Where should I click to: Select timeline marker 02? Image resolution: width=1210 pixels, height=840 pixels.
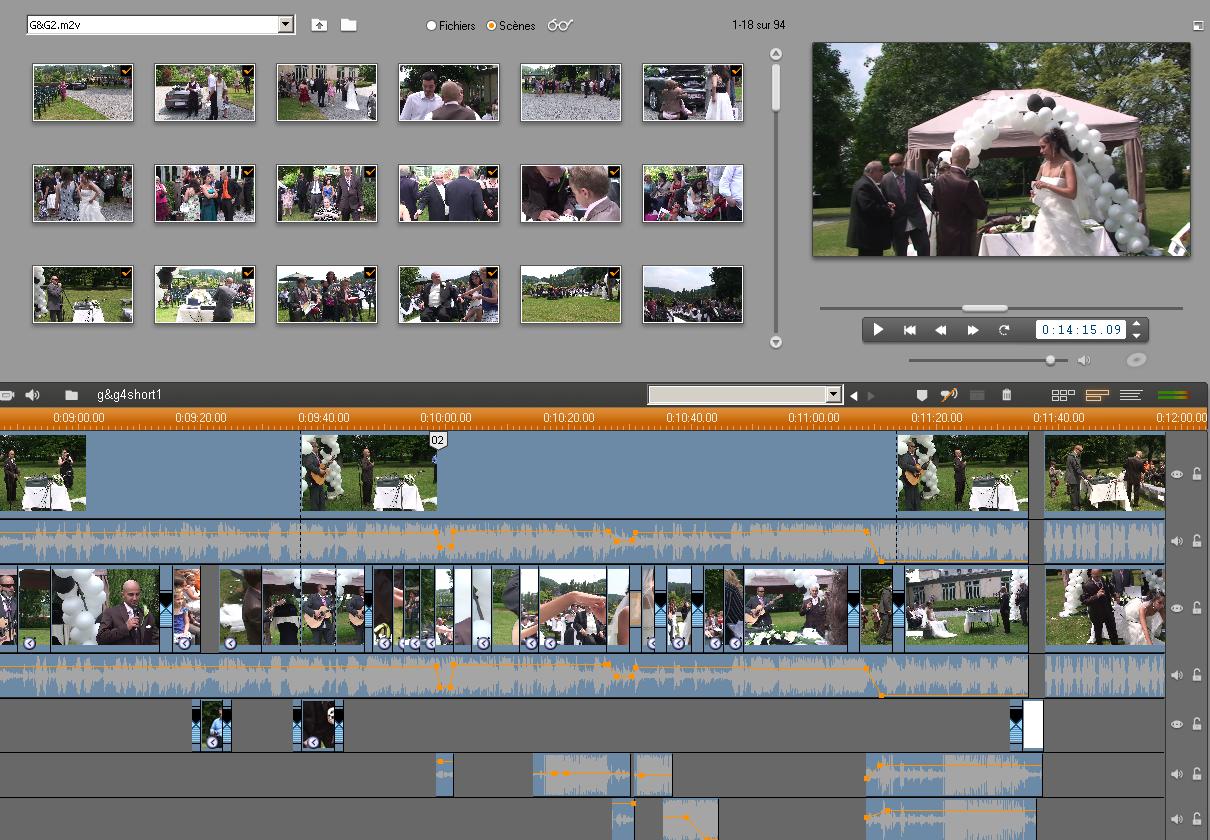pos(437,440)
